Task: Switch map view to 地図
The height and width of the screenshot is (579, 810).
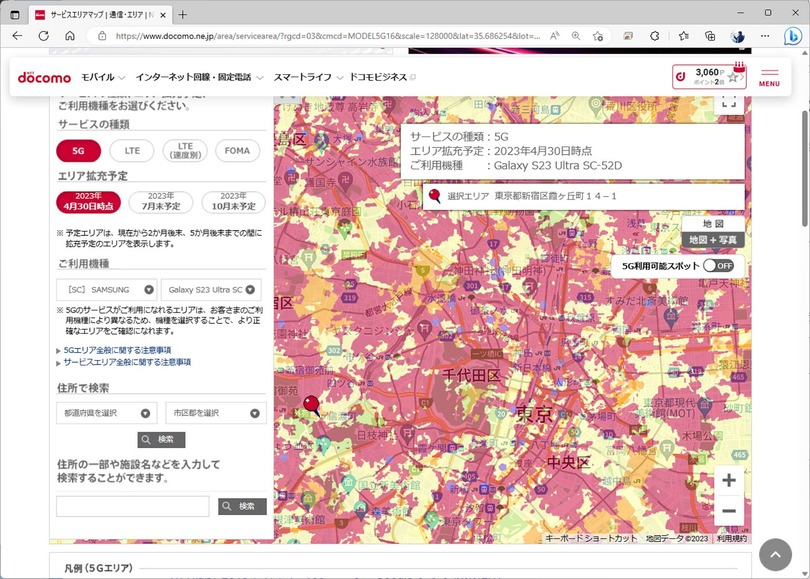Action: click(x=713, y=224)
